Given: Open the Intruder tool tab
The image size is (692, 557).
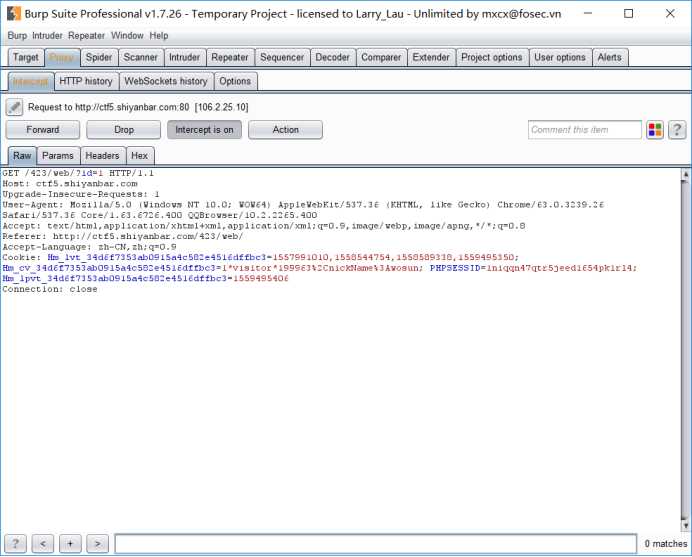Looking at the screenshot, I should pyautogui.click(x=184, y=57).
